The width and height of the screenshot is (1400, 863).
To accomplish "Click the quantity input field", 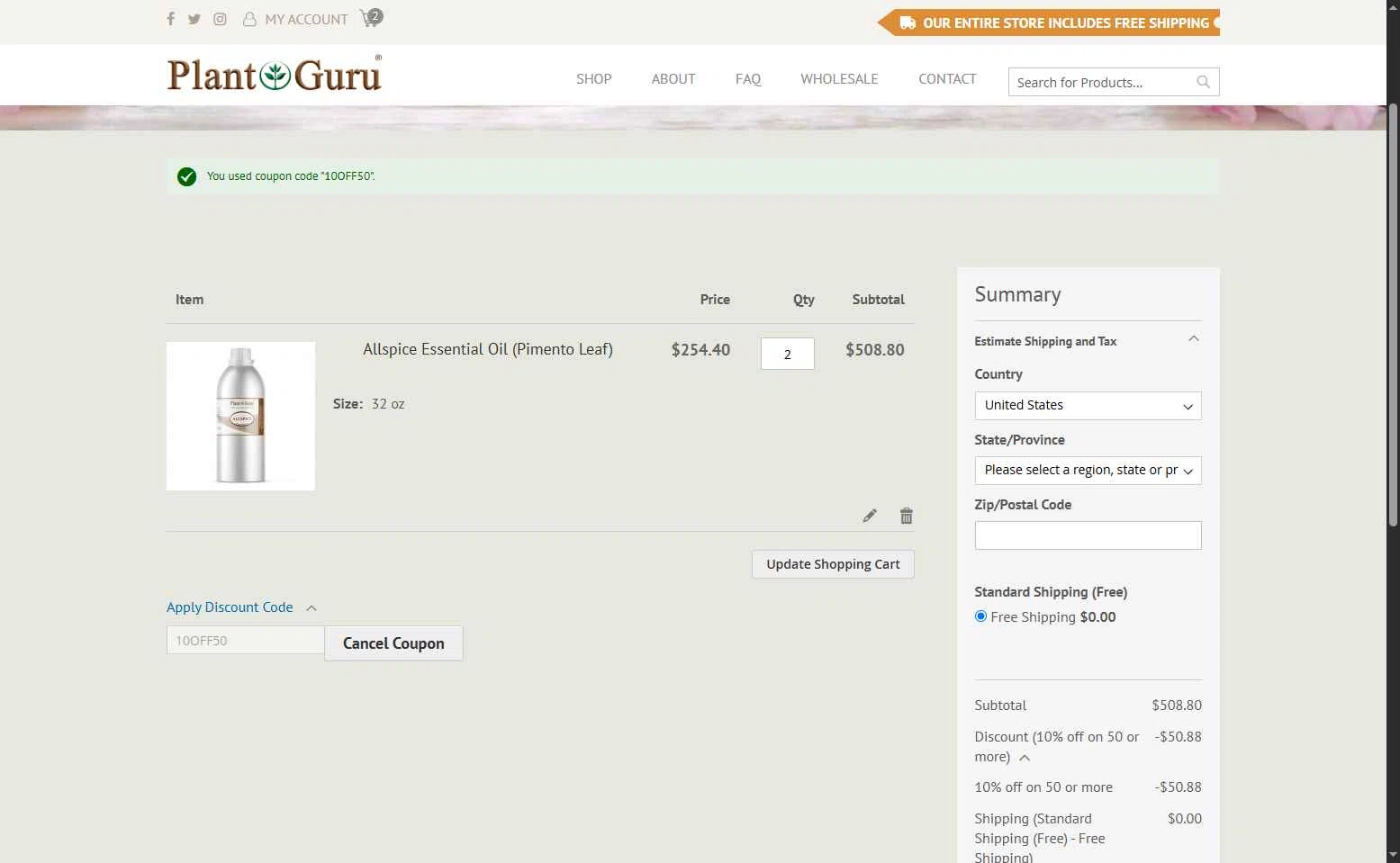I will [x=788, y=354].
